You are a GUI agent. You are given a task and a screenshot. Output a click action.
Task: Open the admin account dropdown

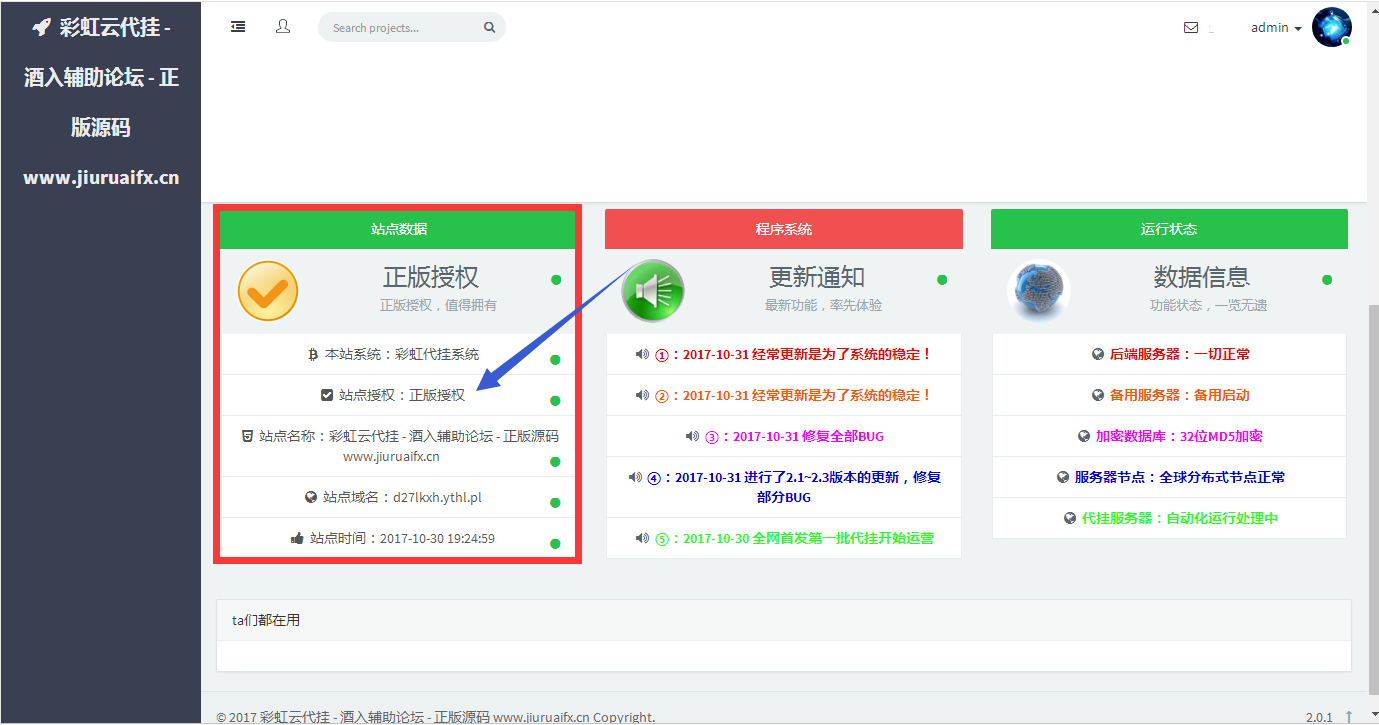pyautogui.click(x=1276, y=28)
